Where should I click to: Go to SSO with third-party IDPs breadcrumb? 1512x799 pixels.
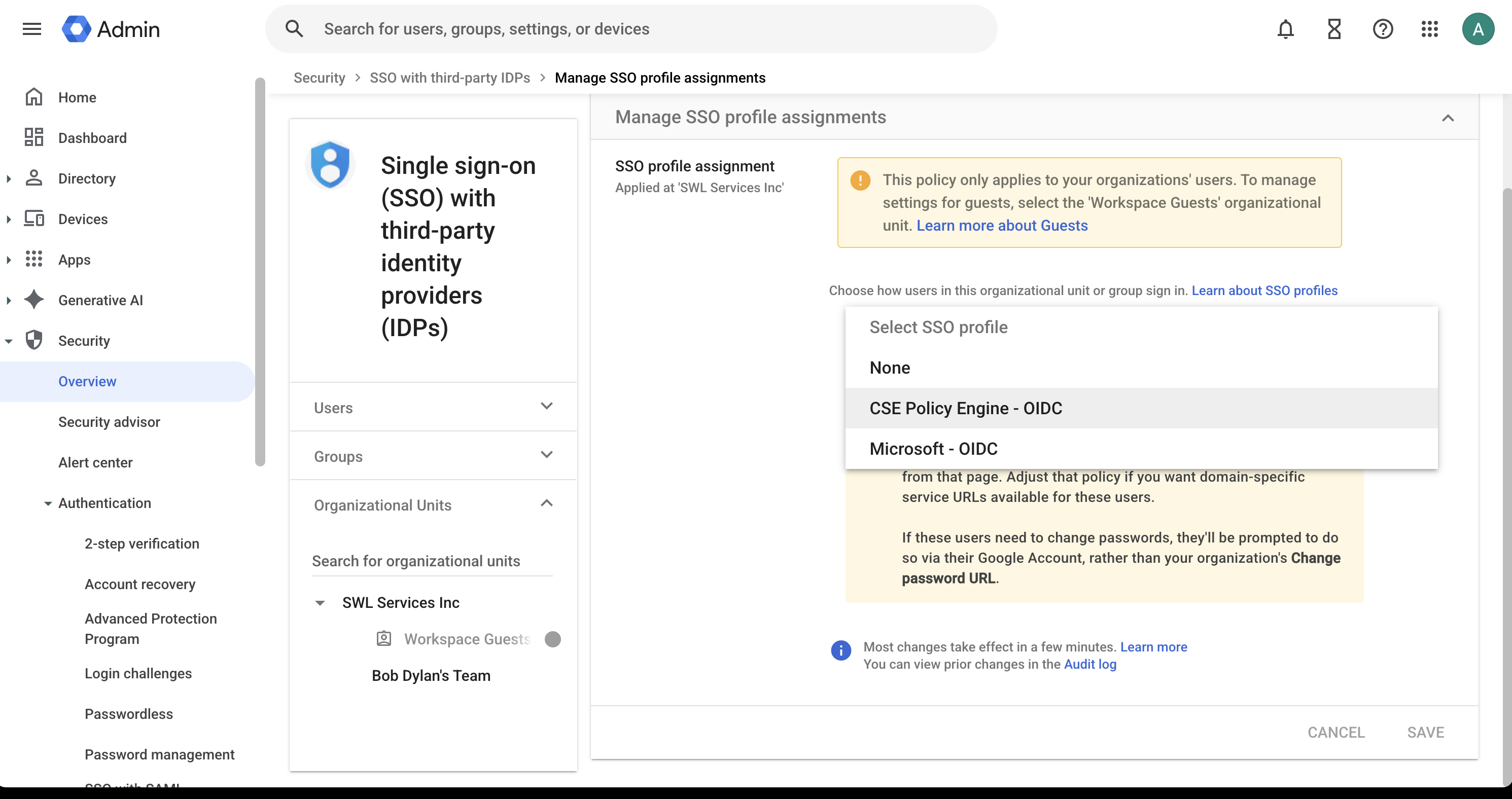[449, 78]
